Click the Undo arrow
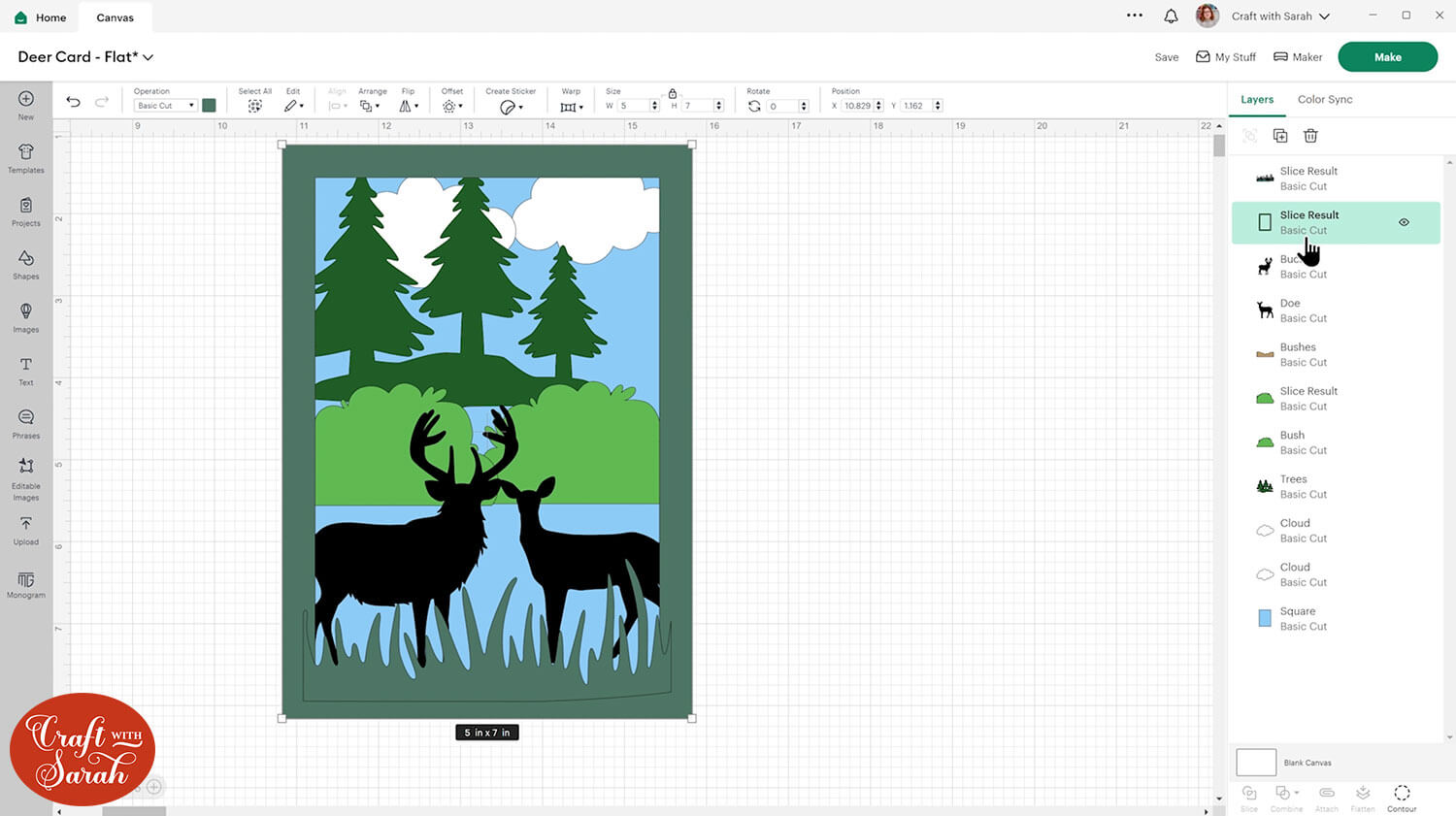1456x816 pixels. pyautogui.click(x=73, y=102)
